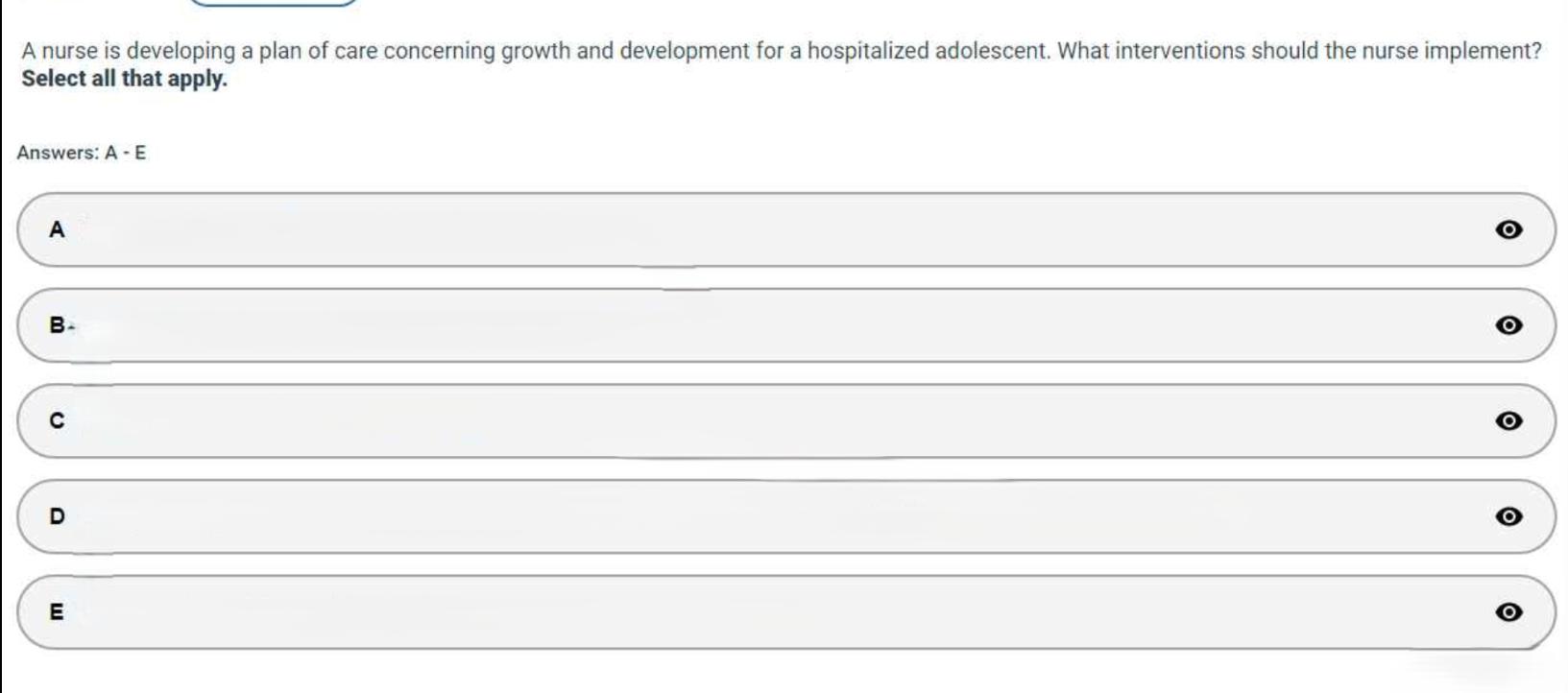1568x693 pixels.
Task: Click the bold letter E label
Action: click(57, 611)
